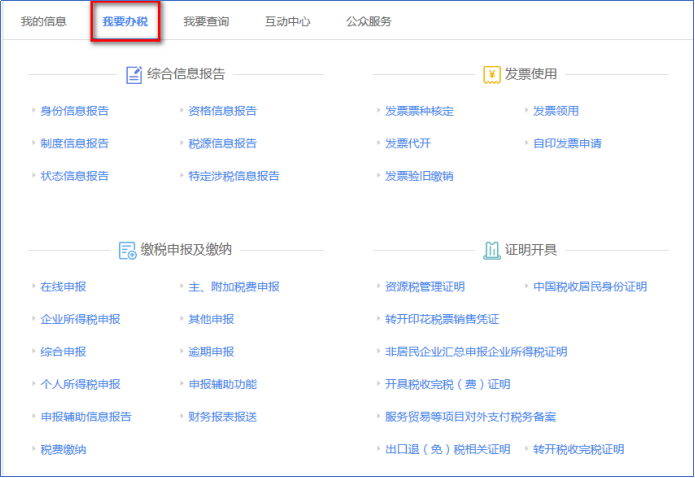The width and height of the screenshot is (695, 478).
Task: Open 发票票种核定 link
Action: pos(419,111)
